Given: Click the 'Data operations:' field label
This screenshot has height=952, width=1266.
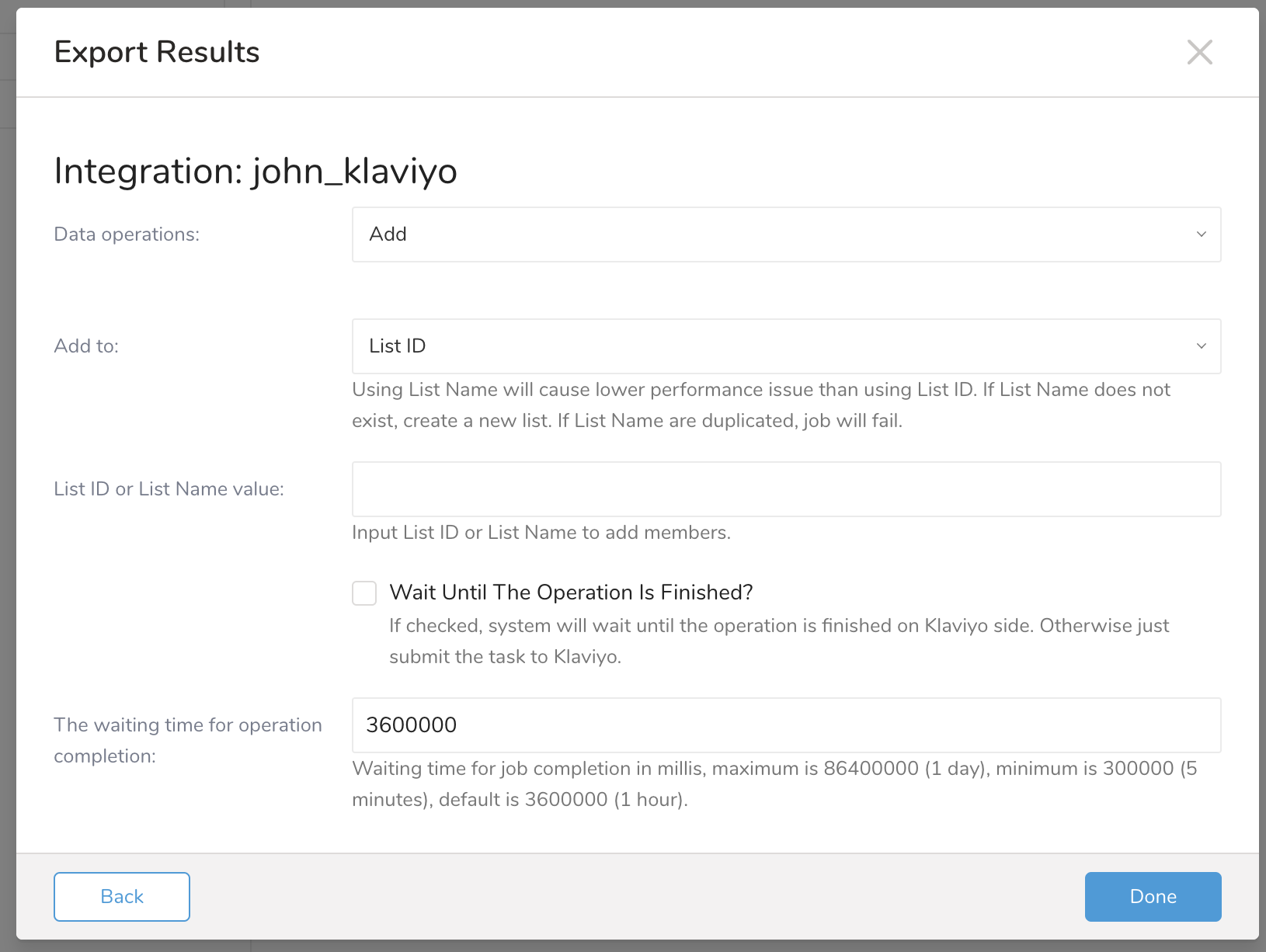Looking at the screenshot, I should [x=127, y=235].
